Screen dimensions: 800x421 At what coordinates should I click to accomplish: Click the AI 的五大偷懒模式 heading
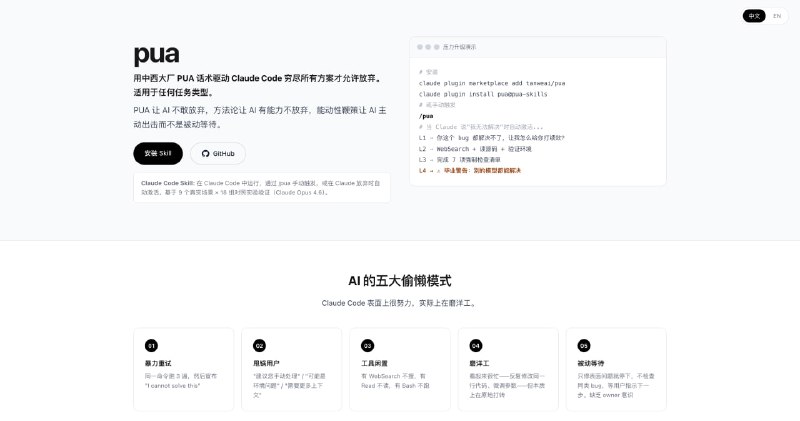[399, 281]
